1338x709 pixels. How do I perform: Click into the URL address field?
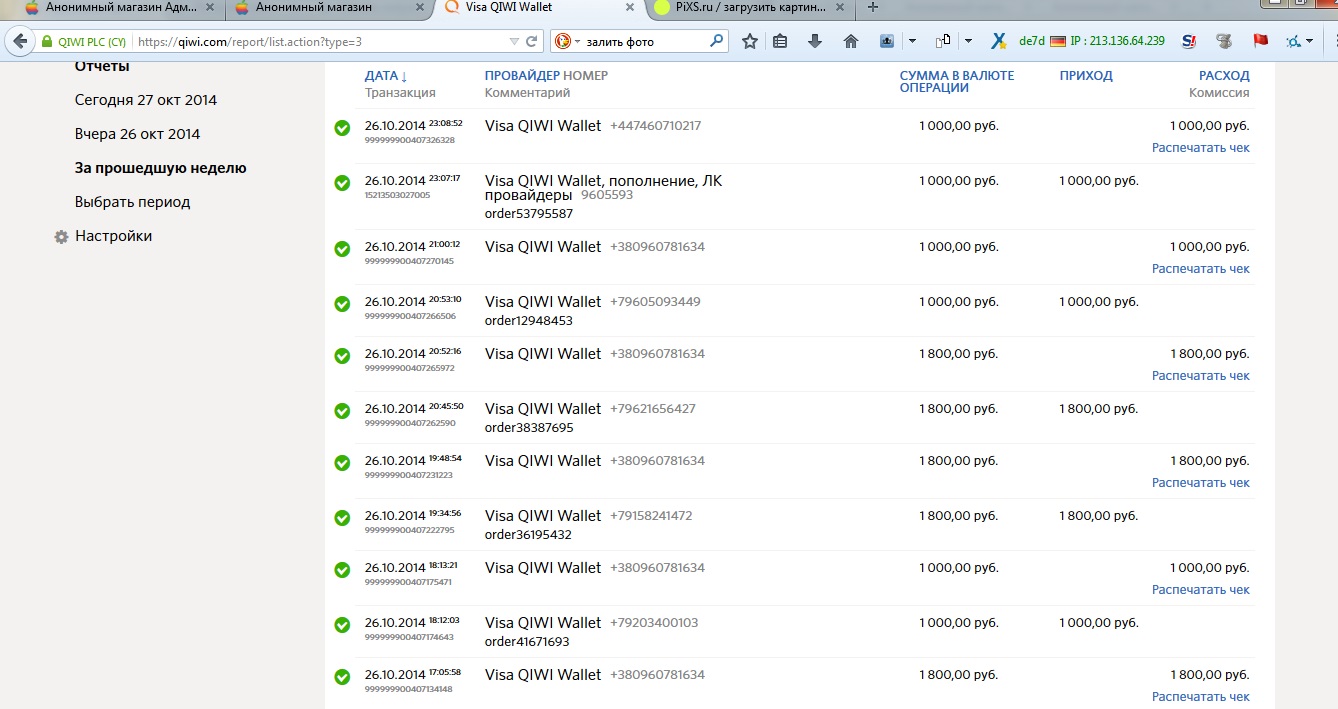pos(320,42)
